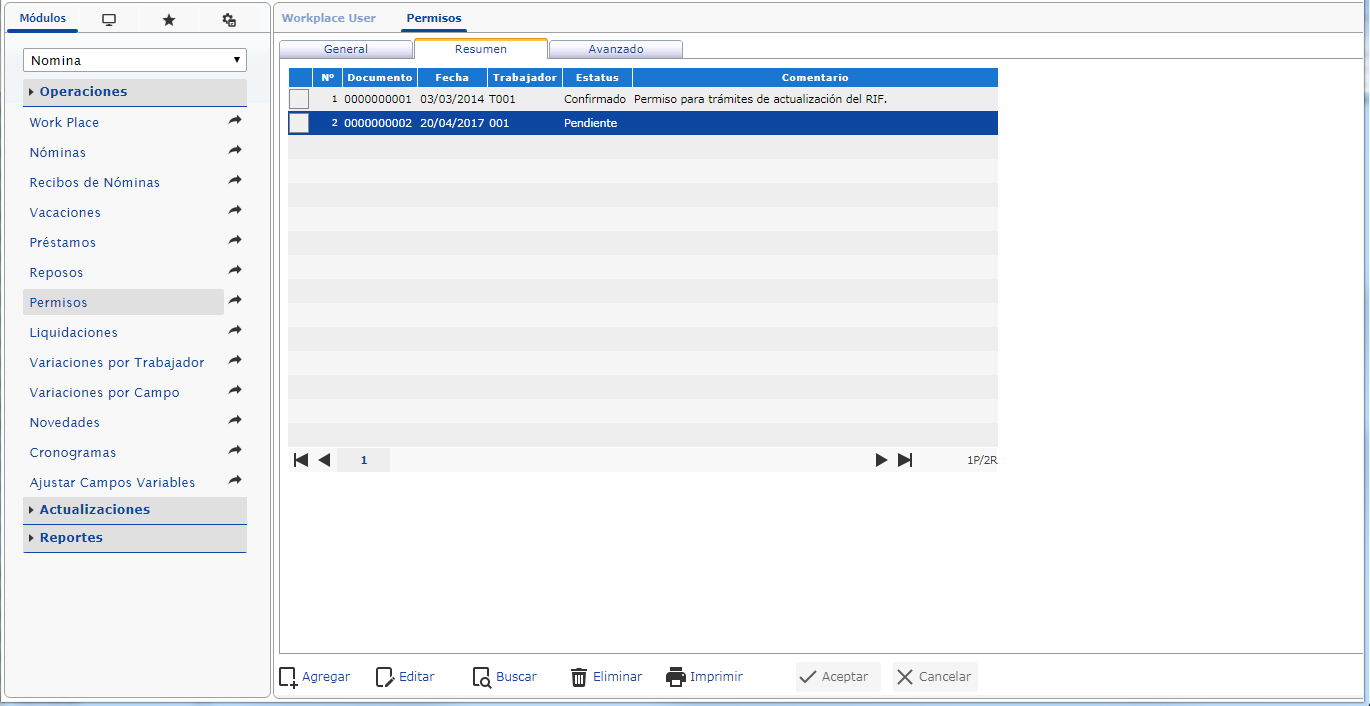Open the favorites star tab
The image size is (1370, 706).
pos(169,20)
